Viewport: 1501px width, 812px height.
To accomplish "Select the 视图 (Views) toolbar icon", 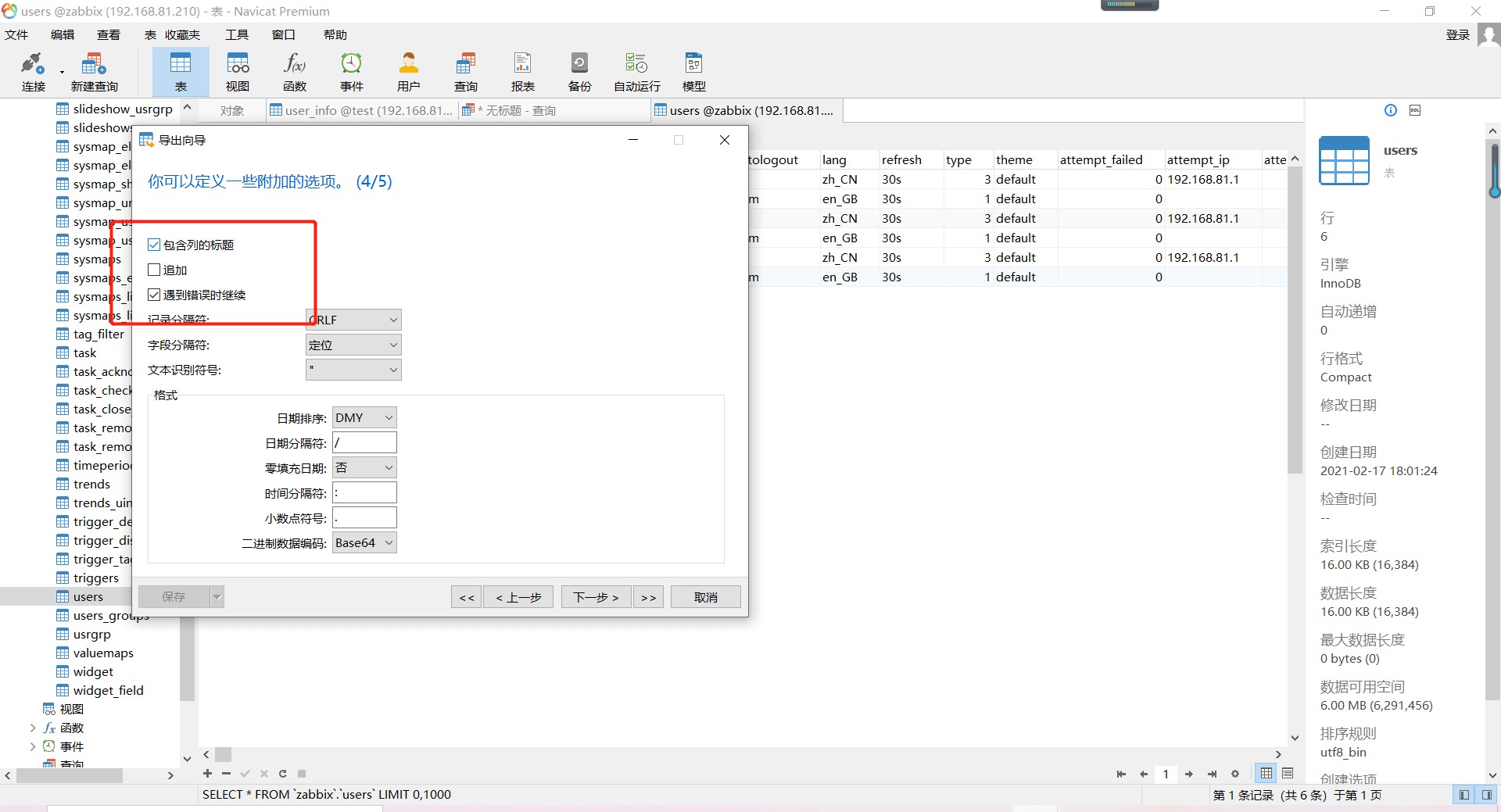I will [237, 71].
